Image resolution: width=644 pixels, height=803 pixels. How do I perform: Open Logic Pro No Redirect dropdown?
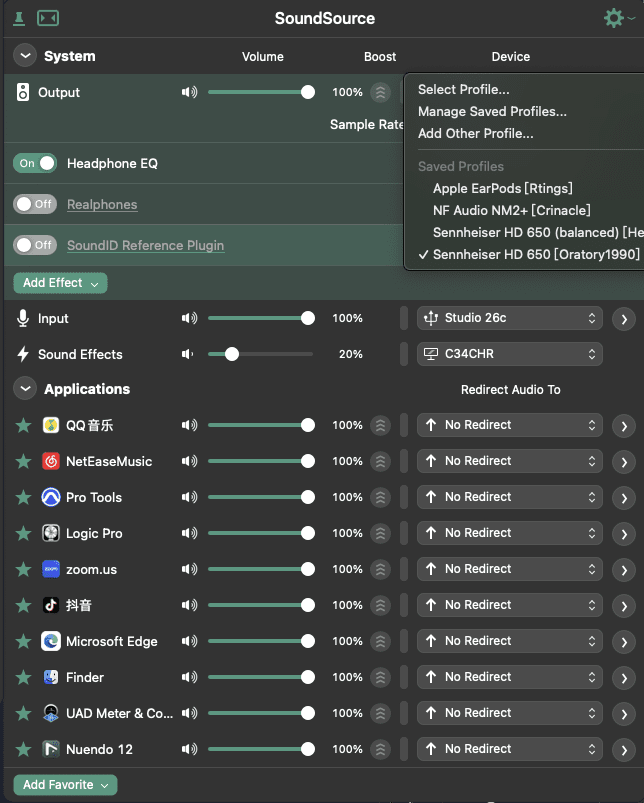tap(509, 533)
